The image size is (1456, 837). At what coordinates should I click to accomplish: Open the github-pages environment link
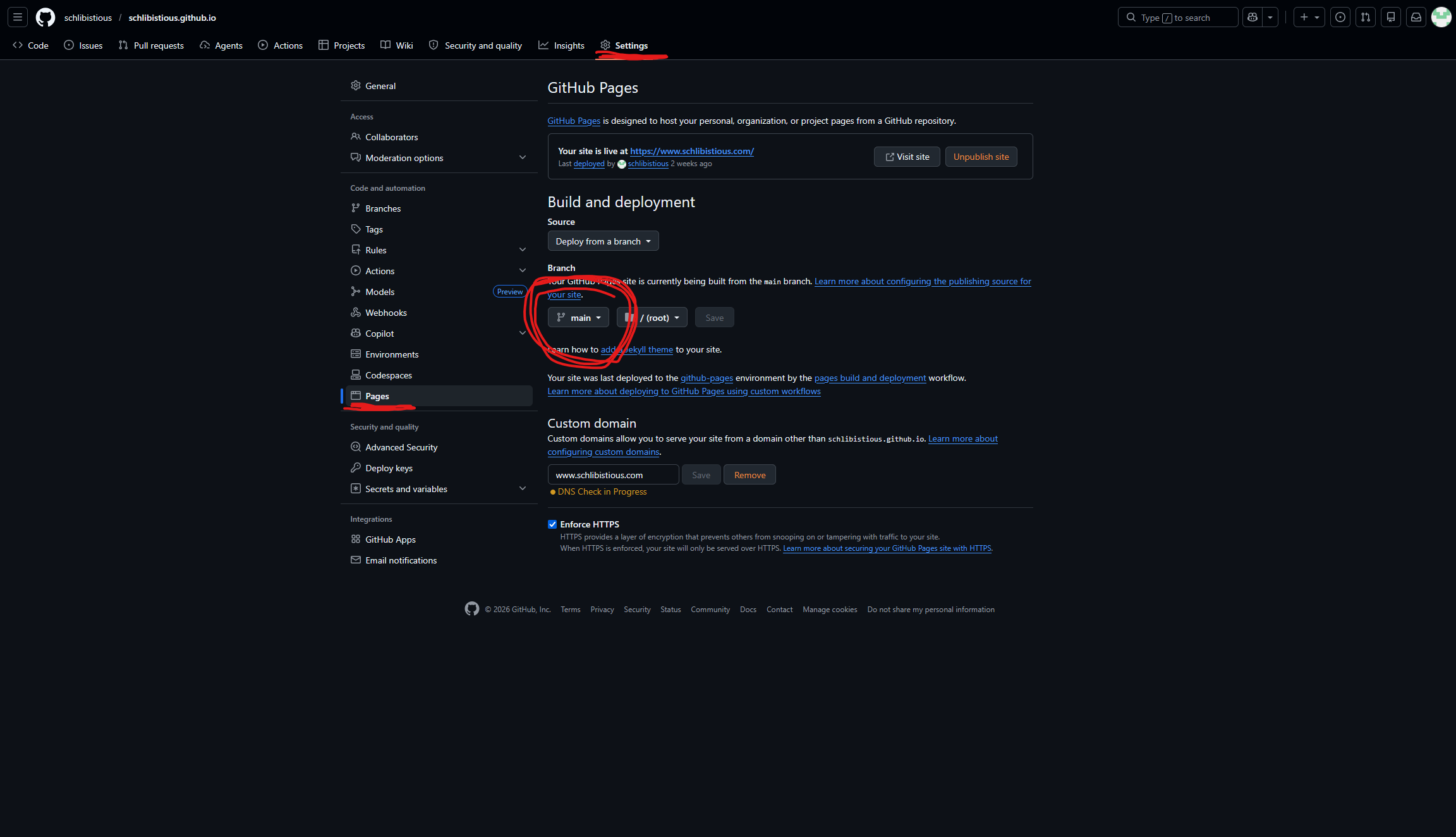707,378
